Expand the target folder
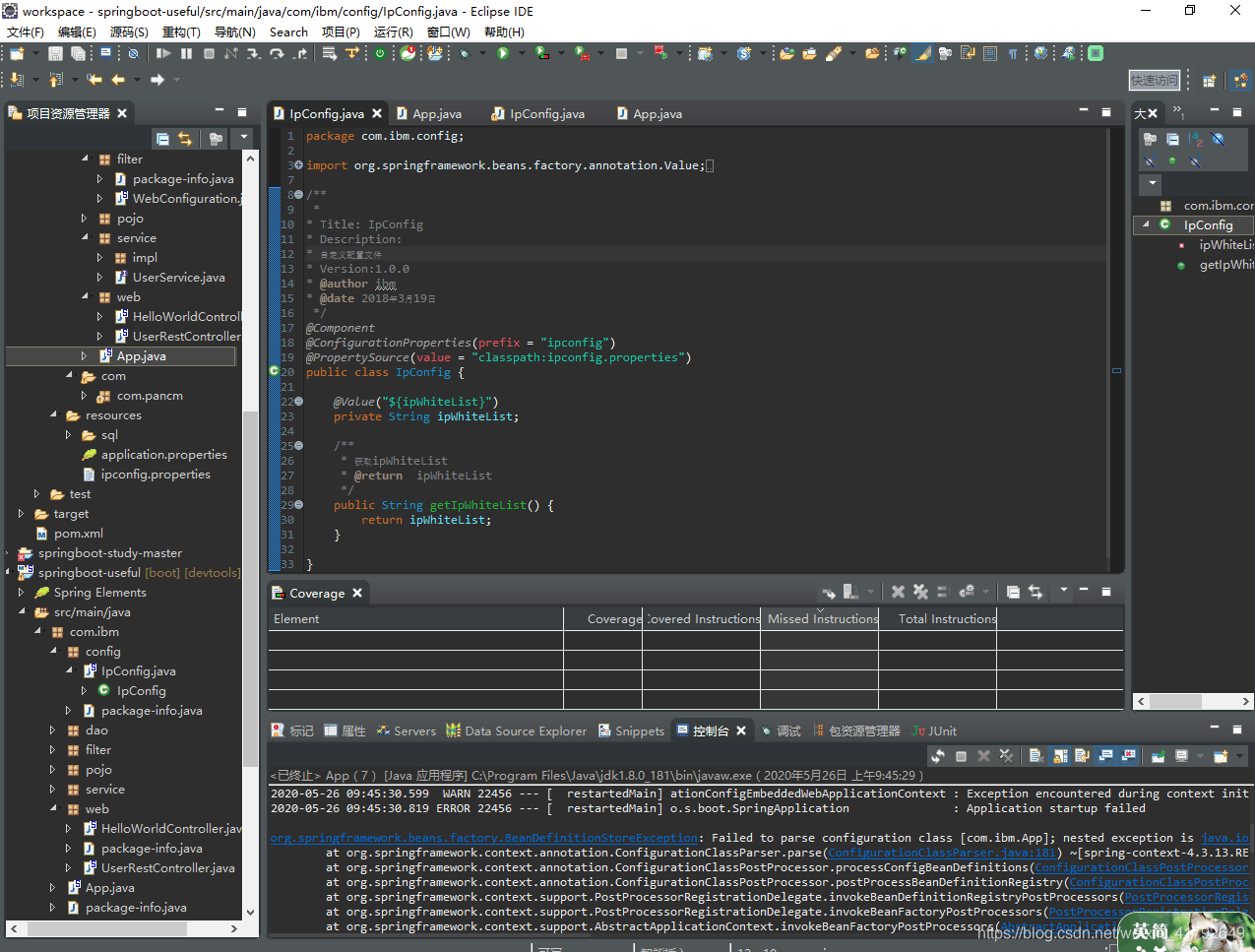The height and width of the screenshot is (952, 1255). [x=22, y=513]
